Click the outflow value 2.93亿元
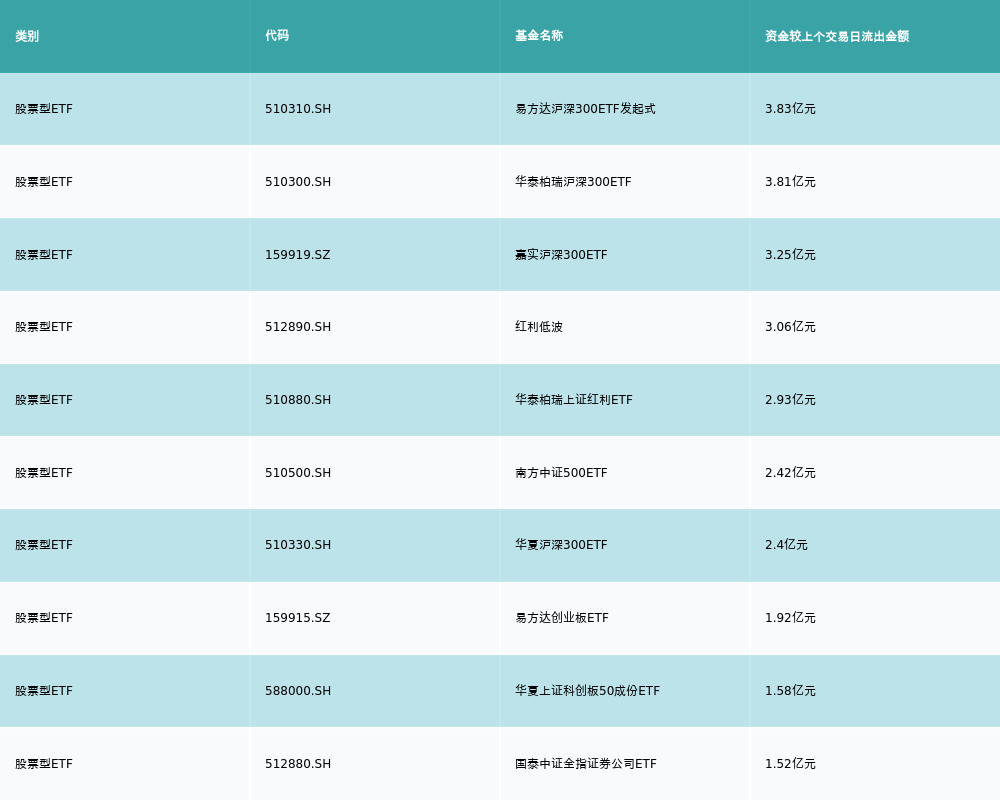Image resolution: width=1000 pixels, height=800 pixels. pos(790,400)
